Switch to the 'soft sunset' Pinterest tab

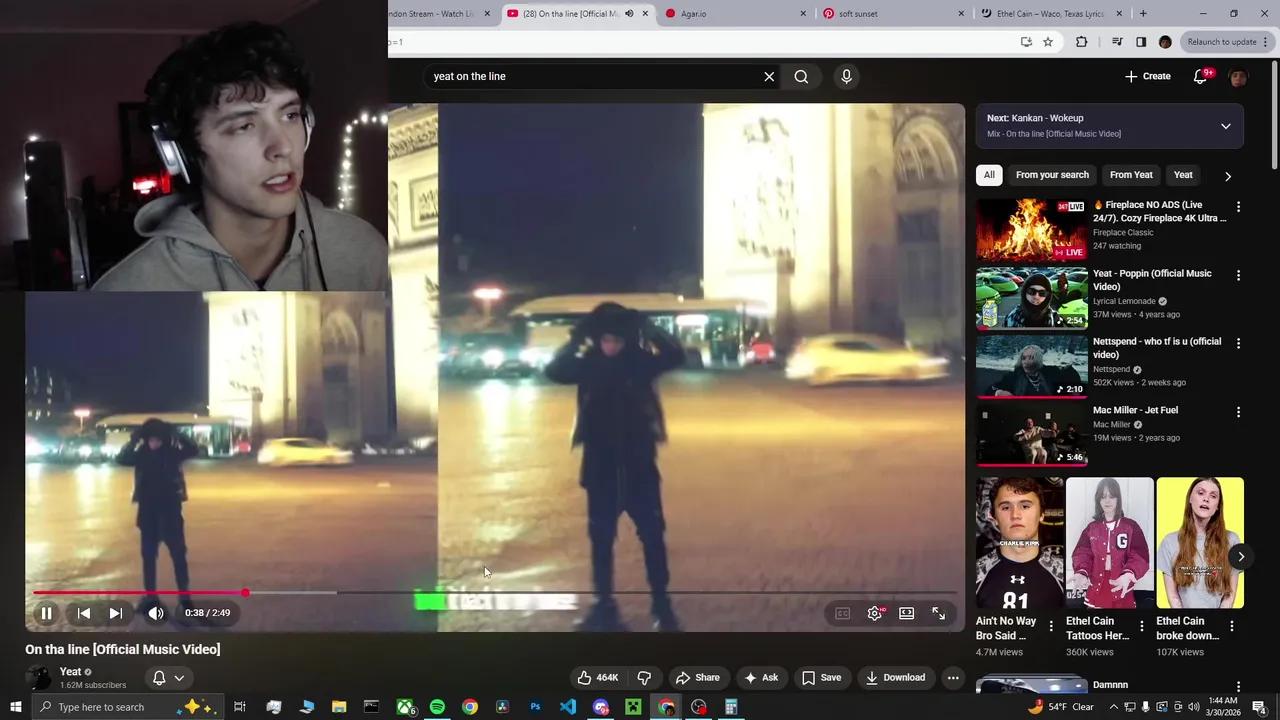click(x=893, y=14)
